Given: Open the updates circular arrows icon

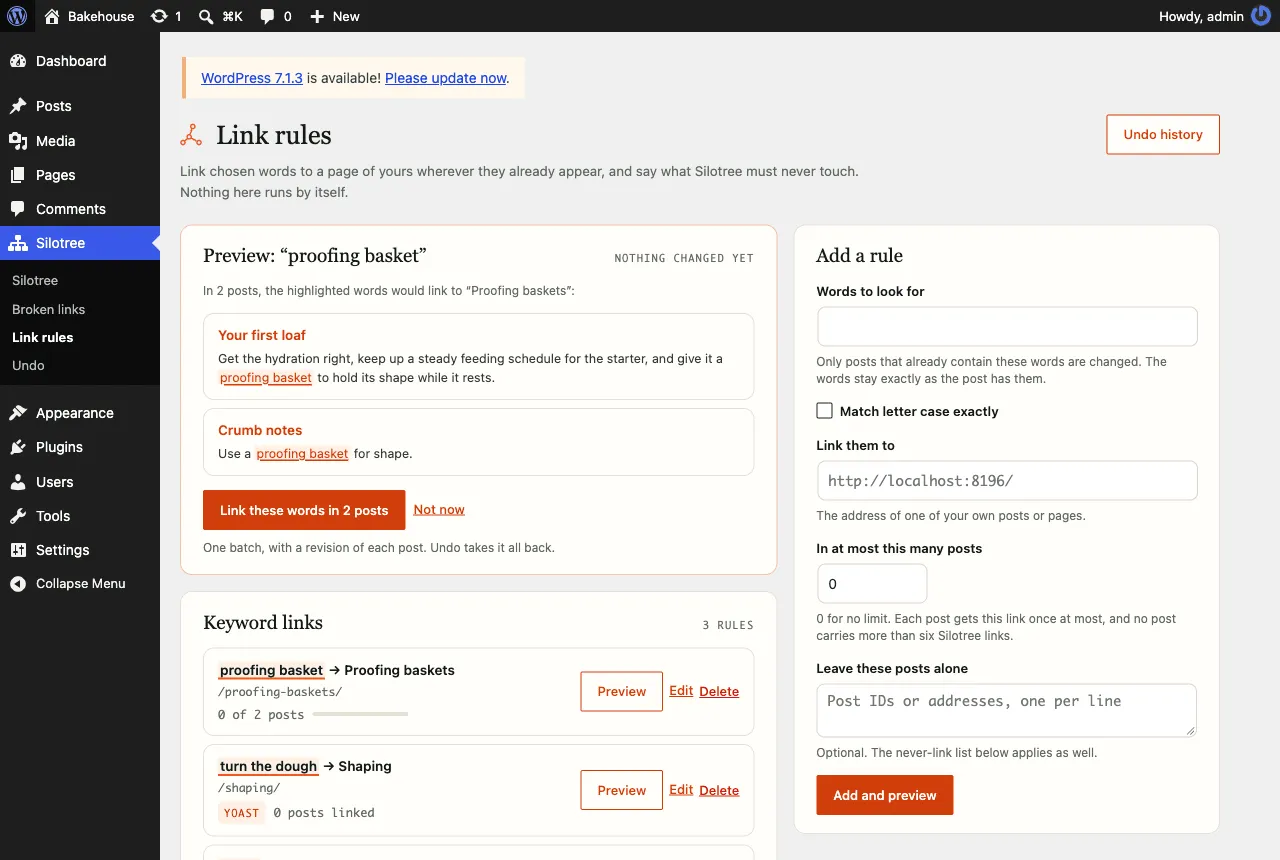Looking at the screenshot, I should 159,16.
